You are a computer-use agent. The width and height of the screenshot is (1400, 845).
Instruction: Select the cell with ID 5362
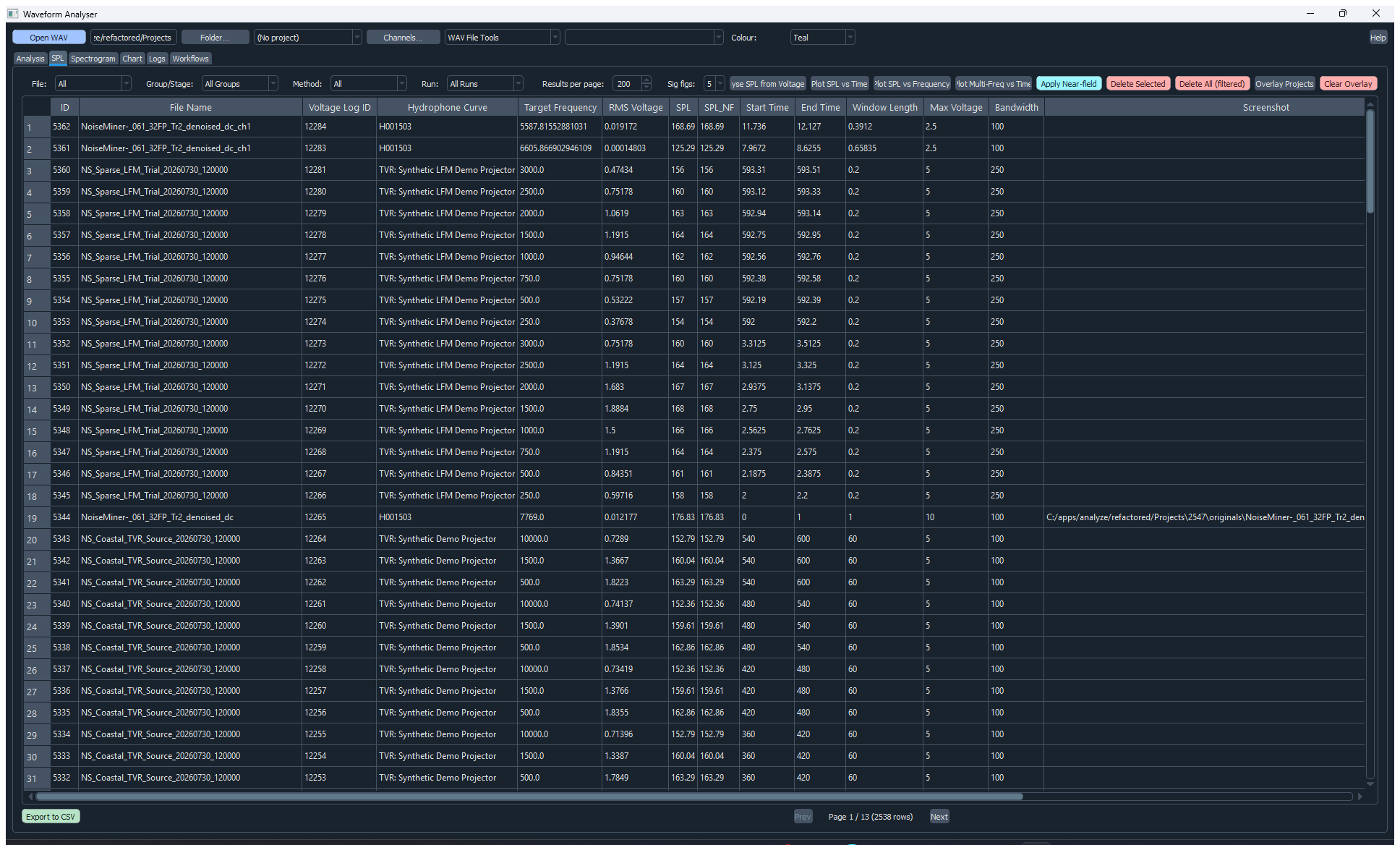tap(64, 127)
